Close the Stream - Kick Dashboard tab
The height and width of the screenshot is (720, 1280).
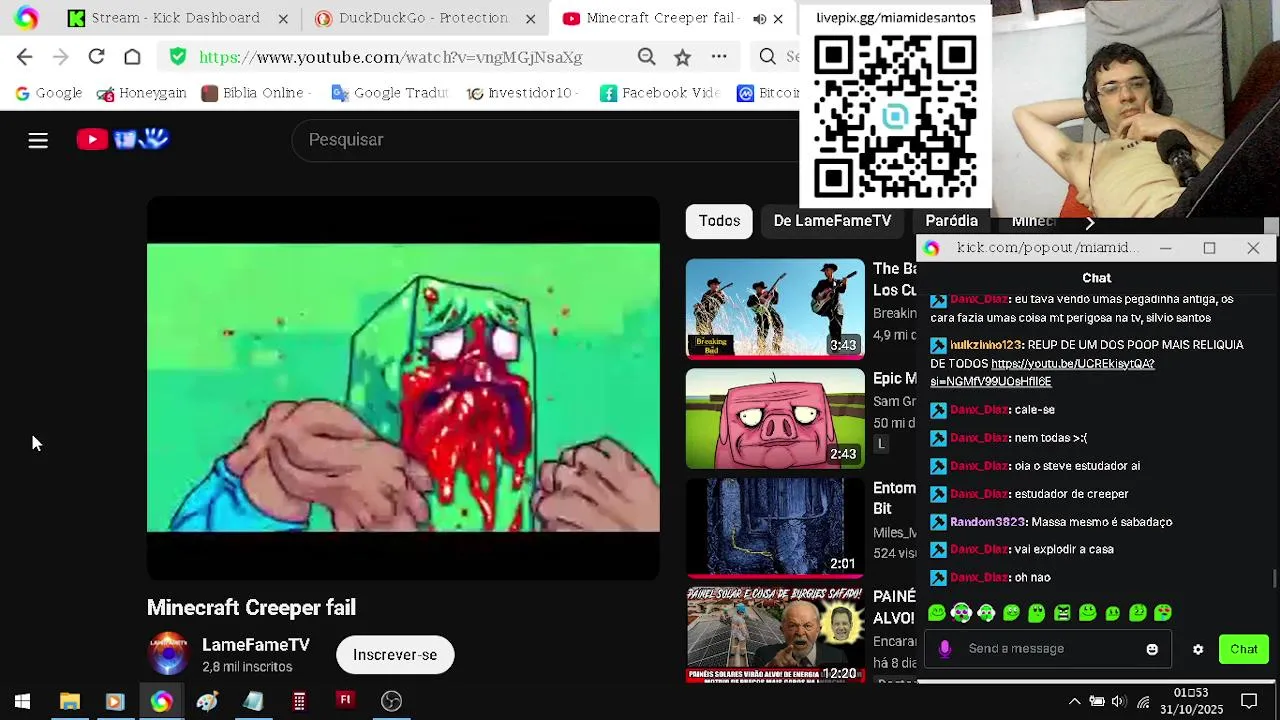pyautogui.click(x=283, y=18)
